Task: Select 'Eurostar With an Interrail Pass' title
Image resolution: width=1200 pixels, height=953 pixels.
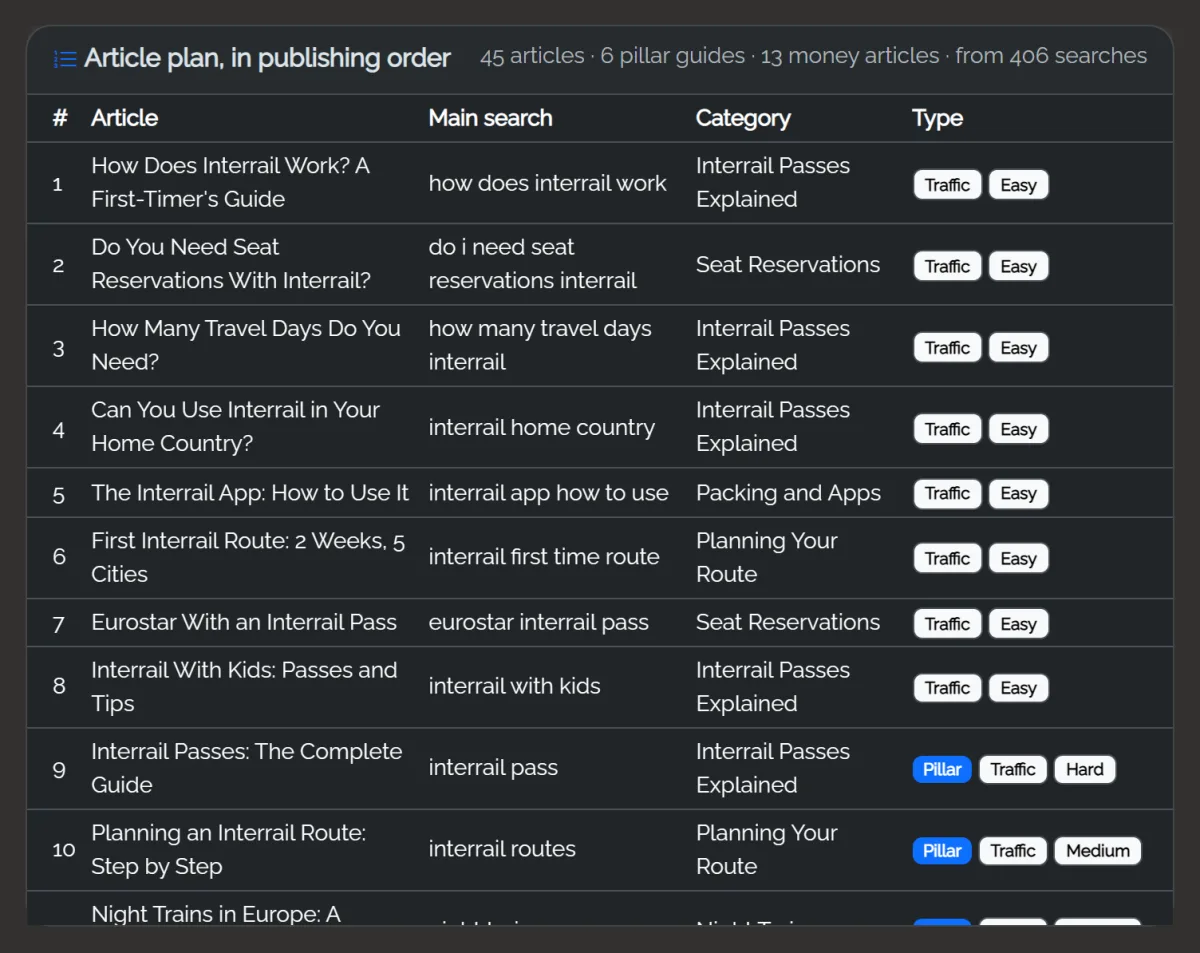Action: click(x=244, y=622)
